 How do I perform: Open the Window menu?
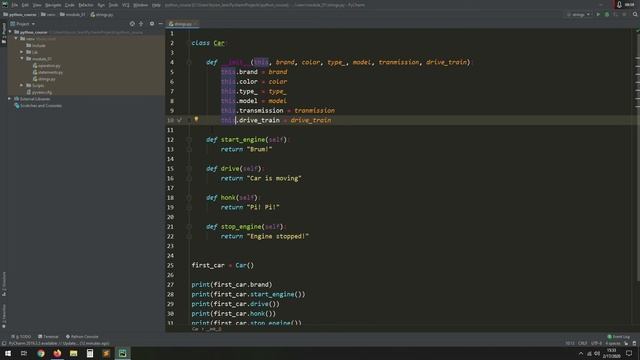pyautogui.click(x=141, y=5)
